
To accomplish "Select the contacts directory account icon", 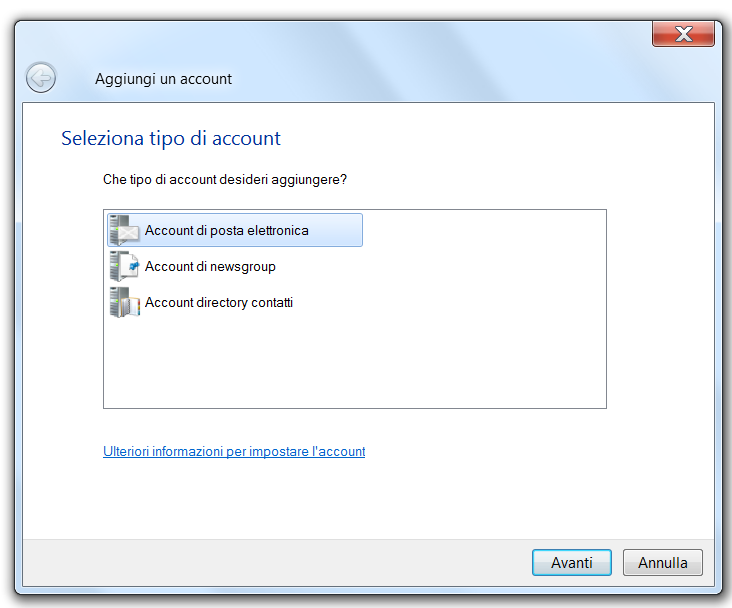I will coord(124,302).
